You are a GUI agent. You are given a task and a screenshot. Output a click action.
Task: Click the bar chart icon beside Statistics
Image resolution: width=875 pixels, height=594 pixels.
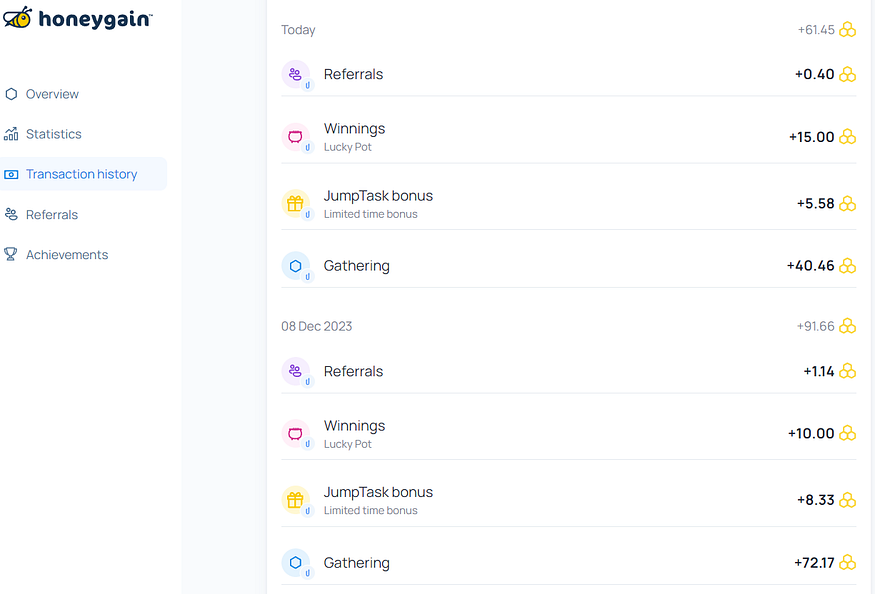pyautogui.click(x=11, y=134)
